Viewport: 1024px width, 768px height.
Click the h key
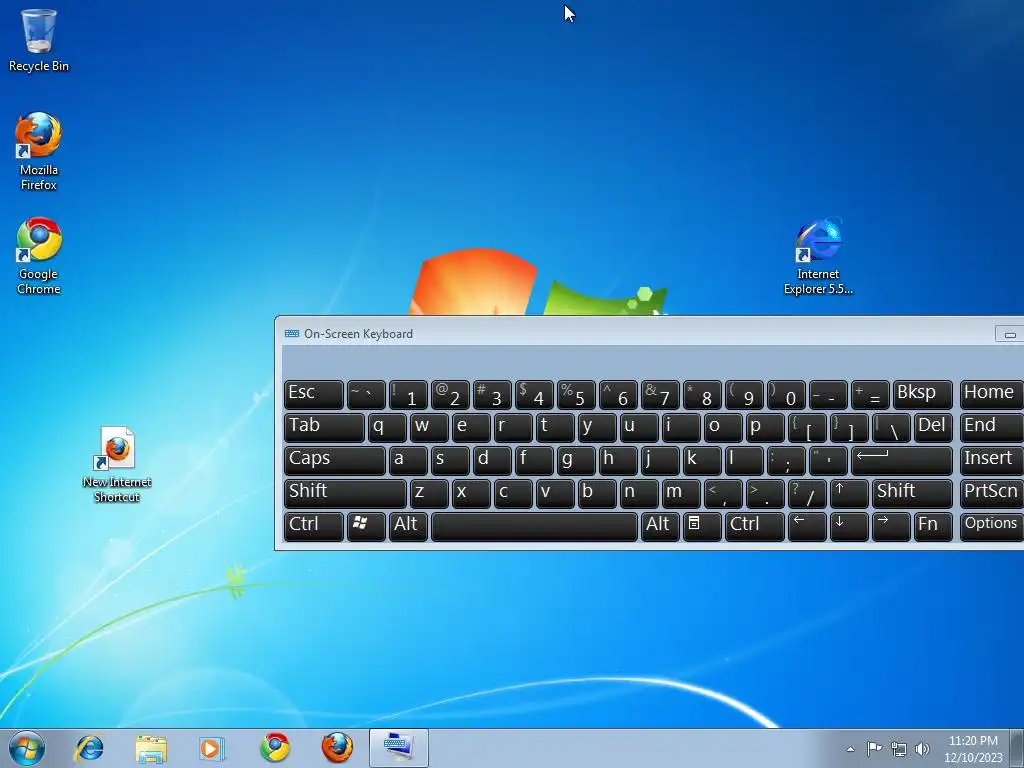[618, 460]
